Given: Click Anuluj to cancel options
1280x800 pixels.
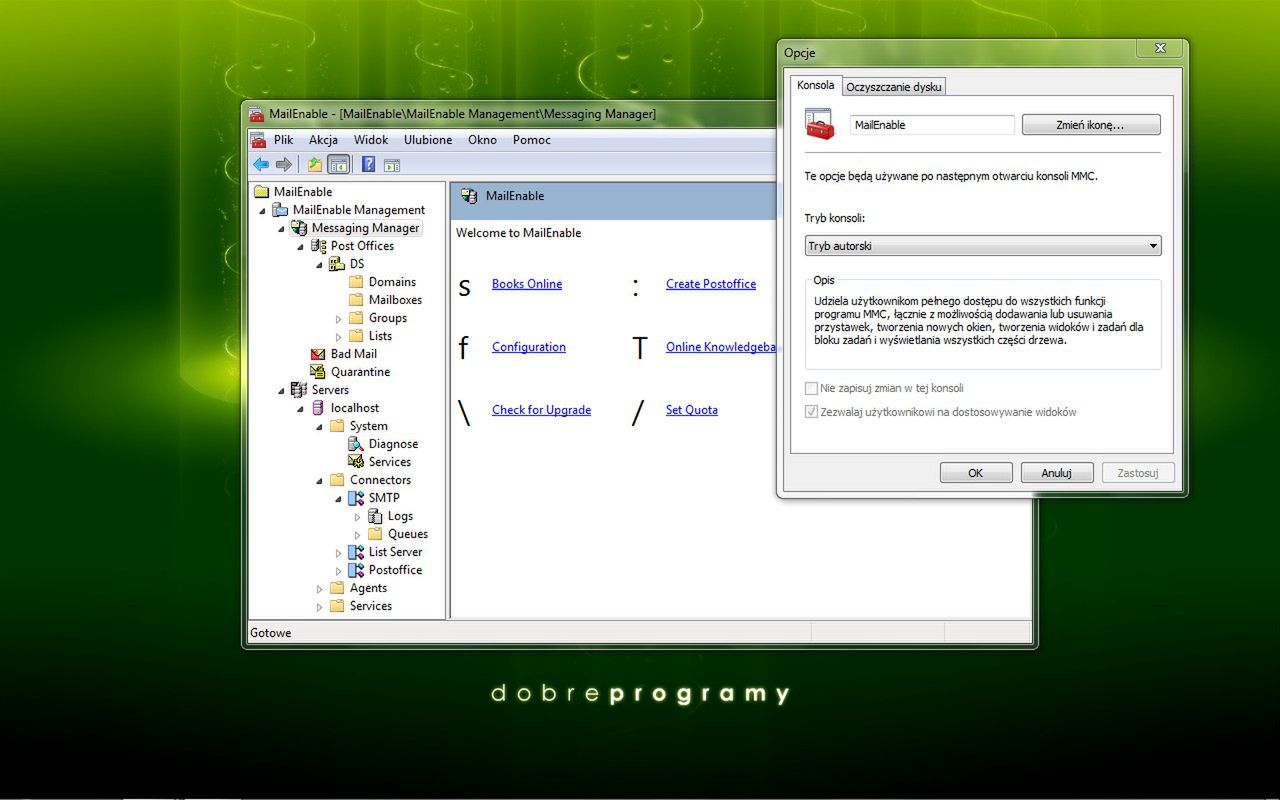Looking at the screenshot, I should click(x=1057, y=473).
